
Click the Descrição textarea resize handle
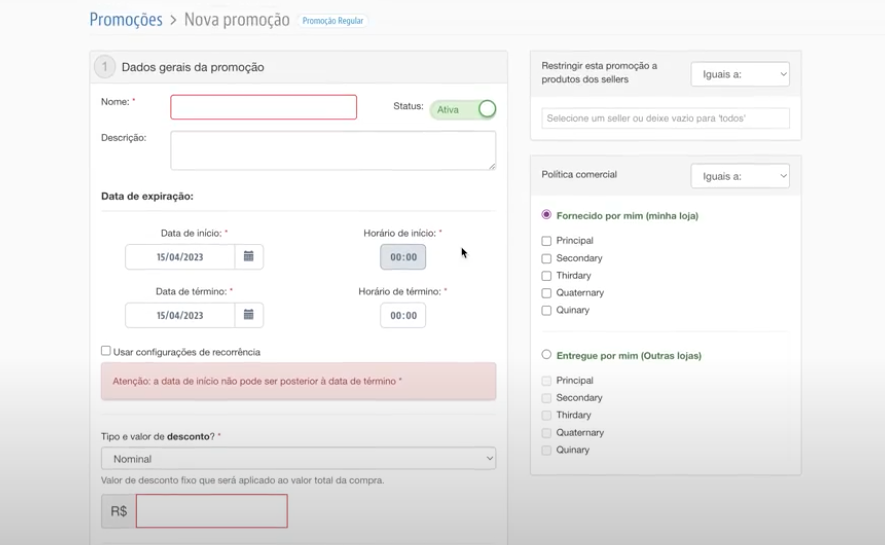coord(492,166)
